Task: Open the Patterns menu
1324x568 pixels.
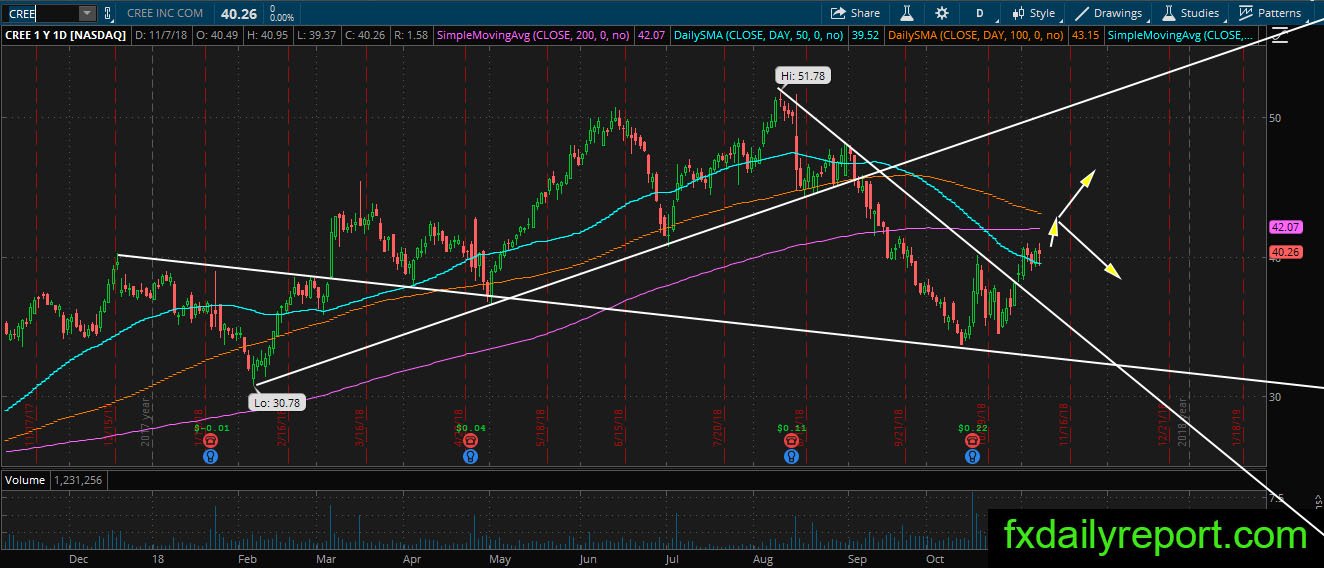Action: tap(1270, 13)
